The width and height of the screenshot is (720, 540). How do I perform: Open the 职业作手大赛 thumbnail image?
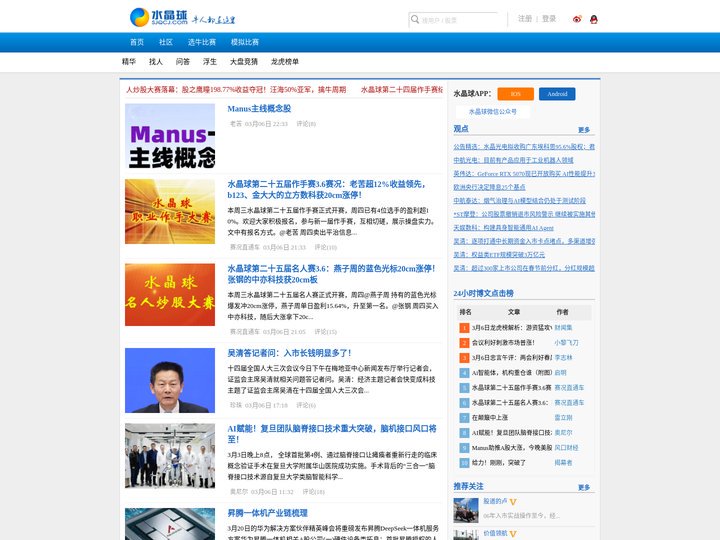click(x=170, y=212)
